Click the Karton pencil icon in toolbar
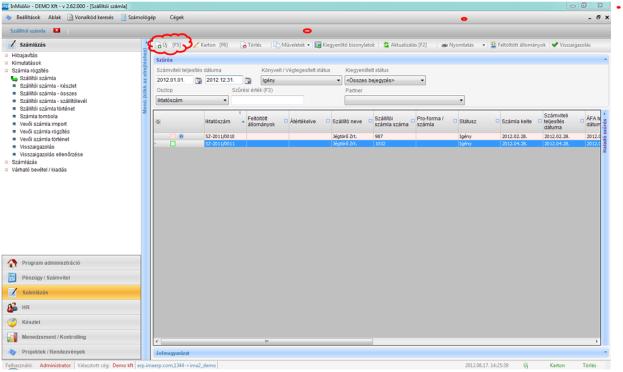The height and width of the screenshot is (372, 623). point(196,45)
